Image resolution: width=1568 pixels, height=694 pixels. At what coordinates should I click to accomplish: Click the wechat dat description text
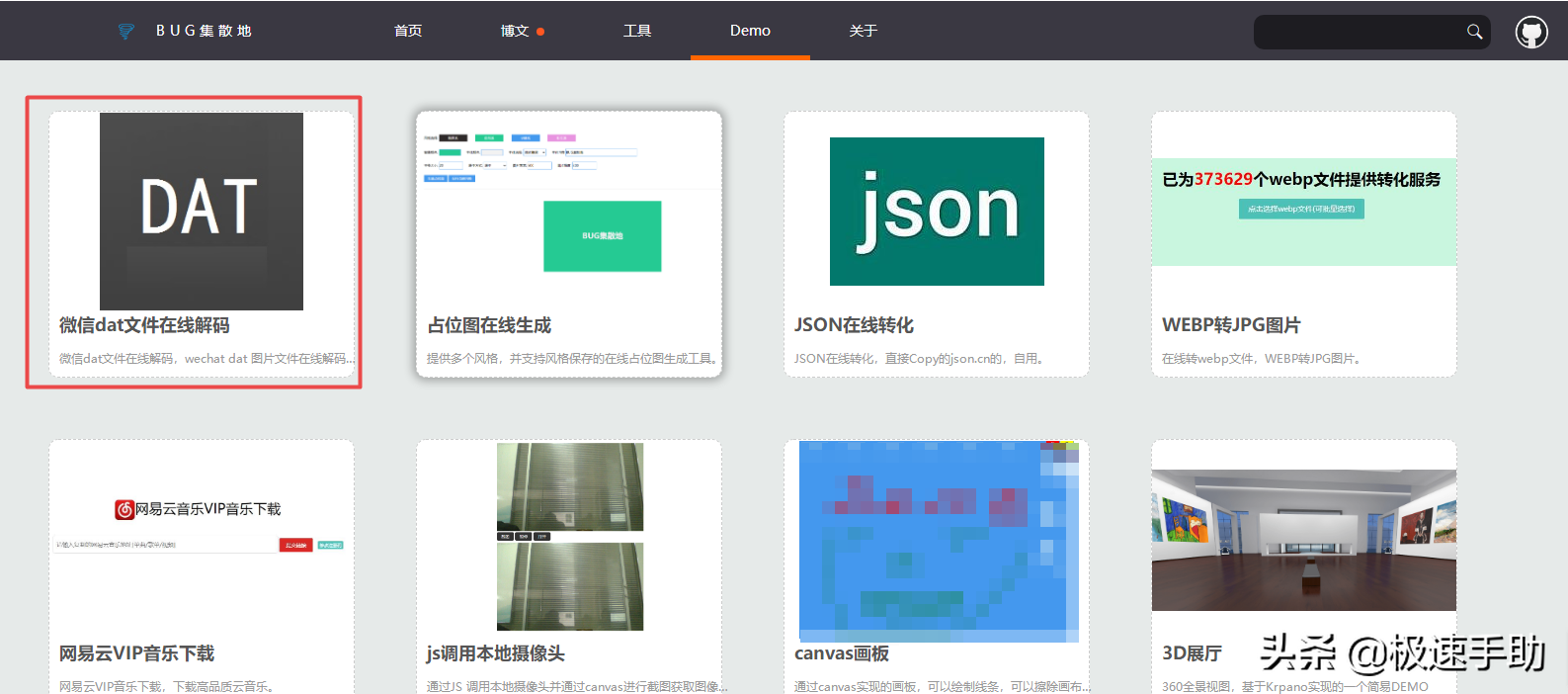[206, 359]
